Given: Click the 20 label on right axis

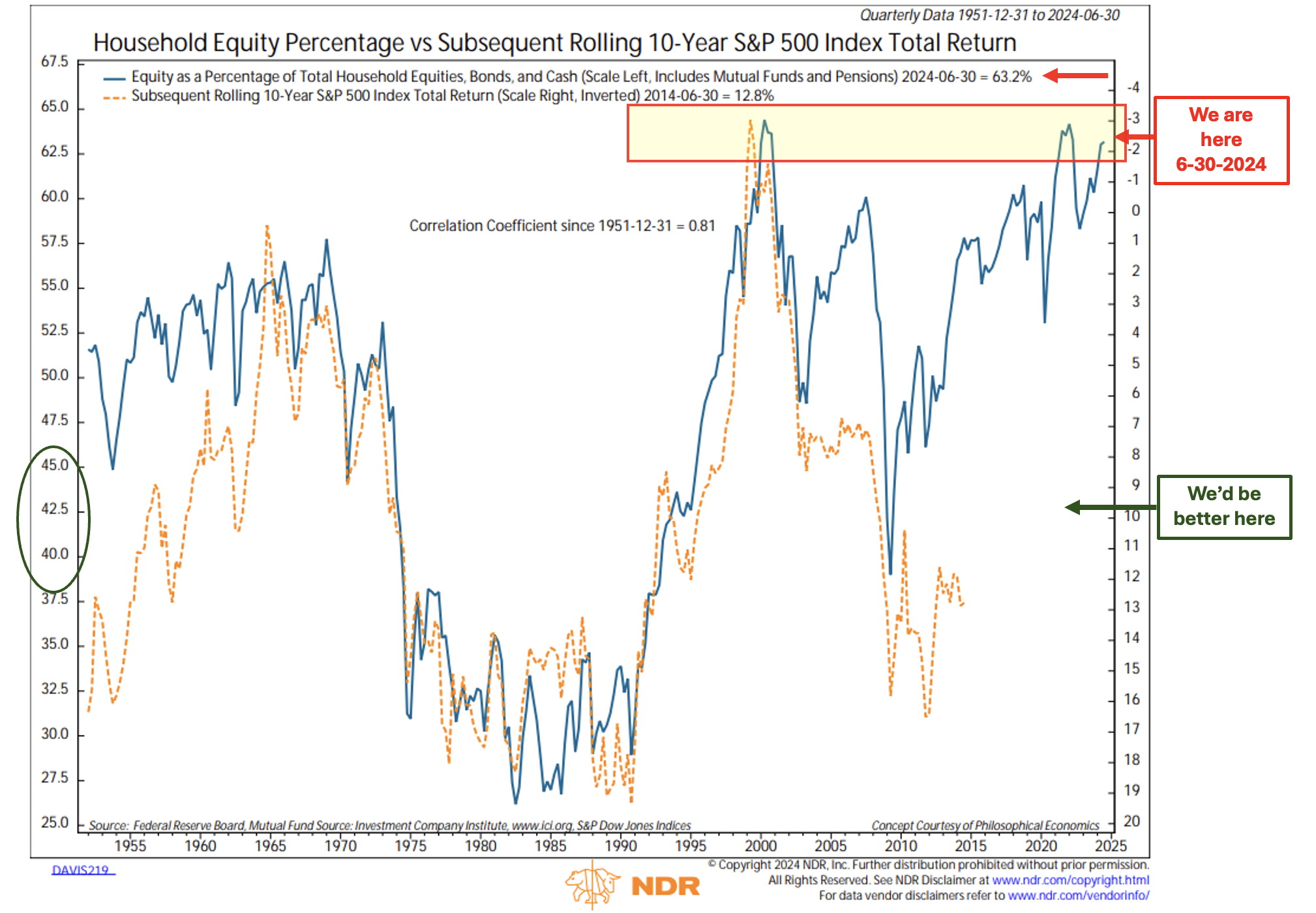Looking at the screenshot, I should click(x=1132, y=822).
